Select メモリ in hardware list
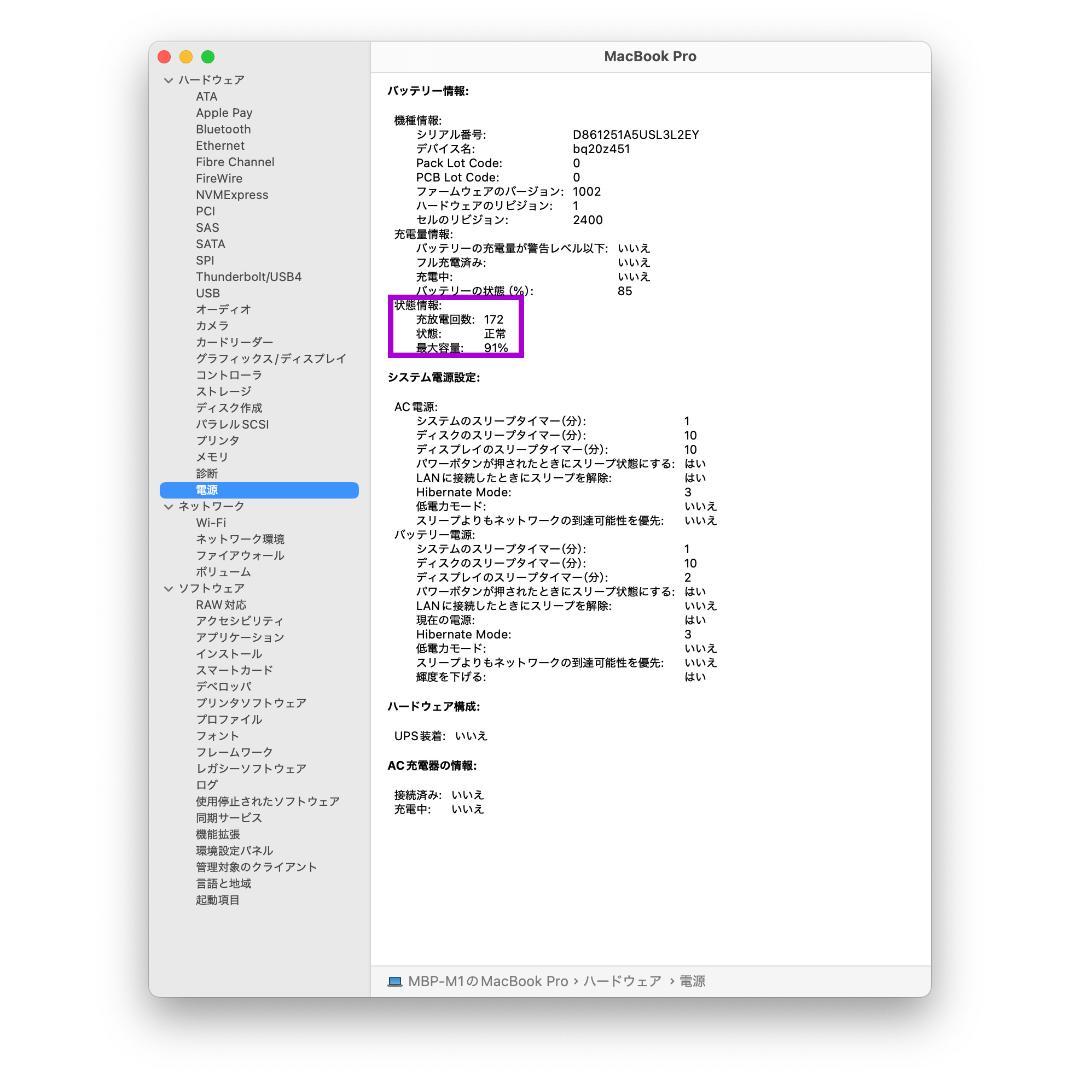 point(212,457)
